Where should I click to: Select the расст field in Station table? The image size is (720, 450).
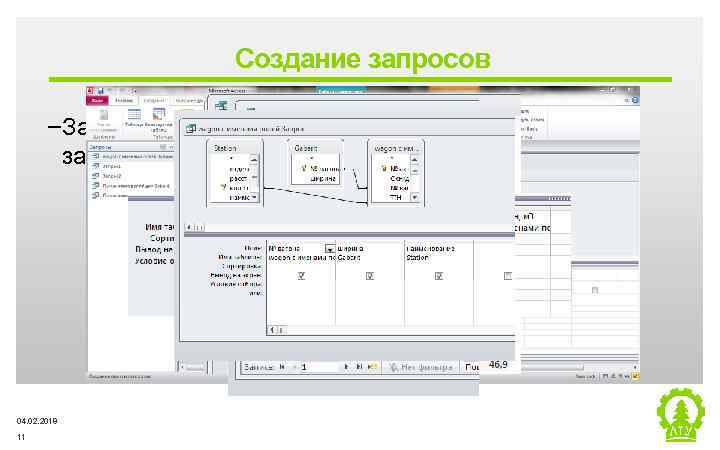click(x=238, y=178)
